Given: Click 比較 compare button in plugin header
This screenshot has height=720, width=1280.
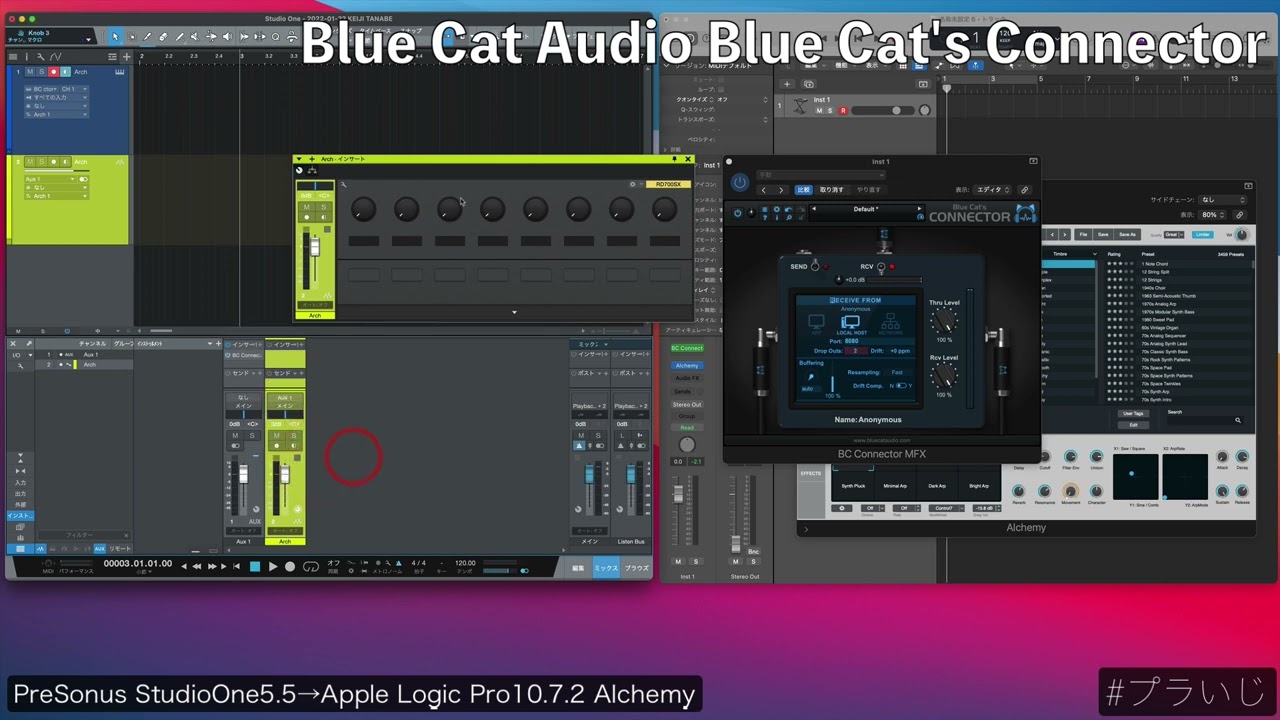Looking at the screenshot, I should (x=803, y=190).
